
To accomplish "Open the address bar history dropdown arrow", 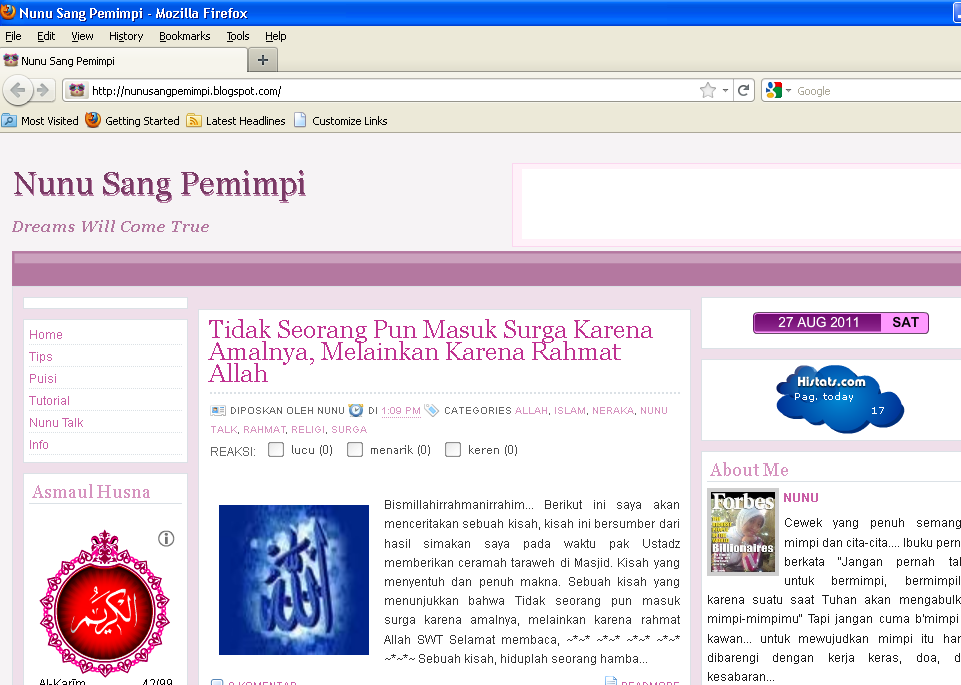I will [x=725, y=91].
